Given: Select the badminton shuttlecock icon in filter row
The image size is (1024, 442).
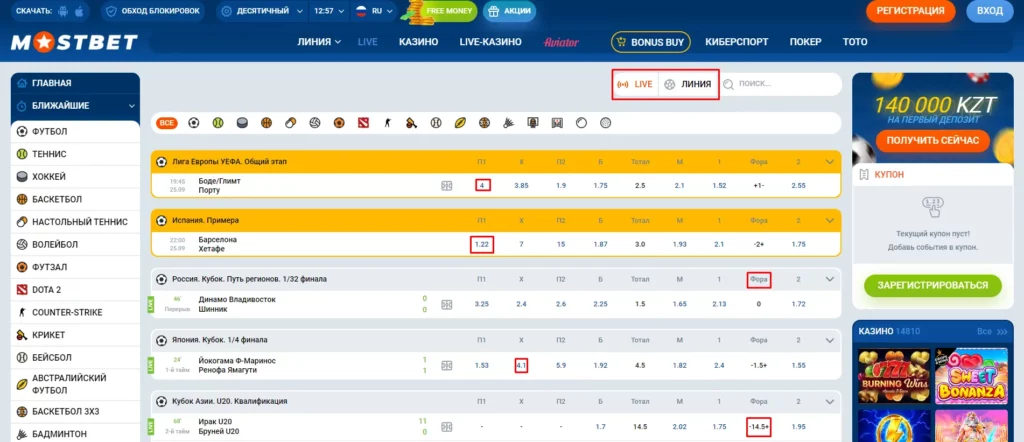Looking at the screenshot, I should (509, 123).
